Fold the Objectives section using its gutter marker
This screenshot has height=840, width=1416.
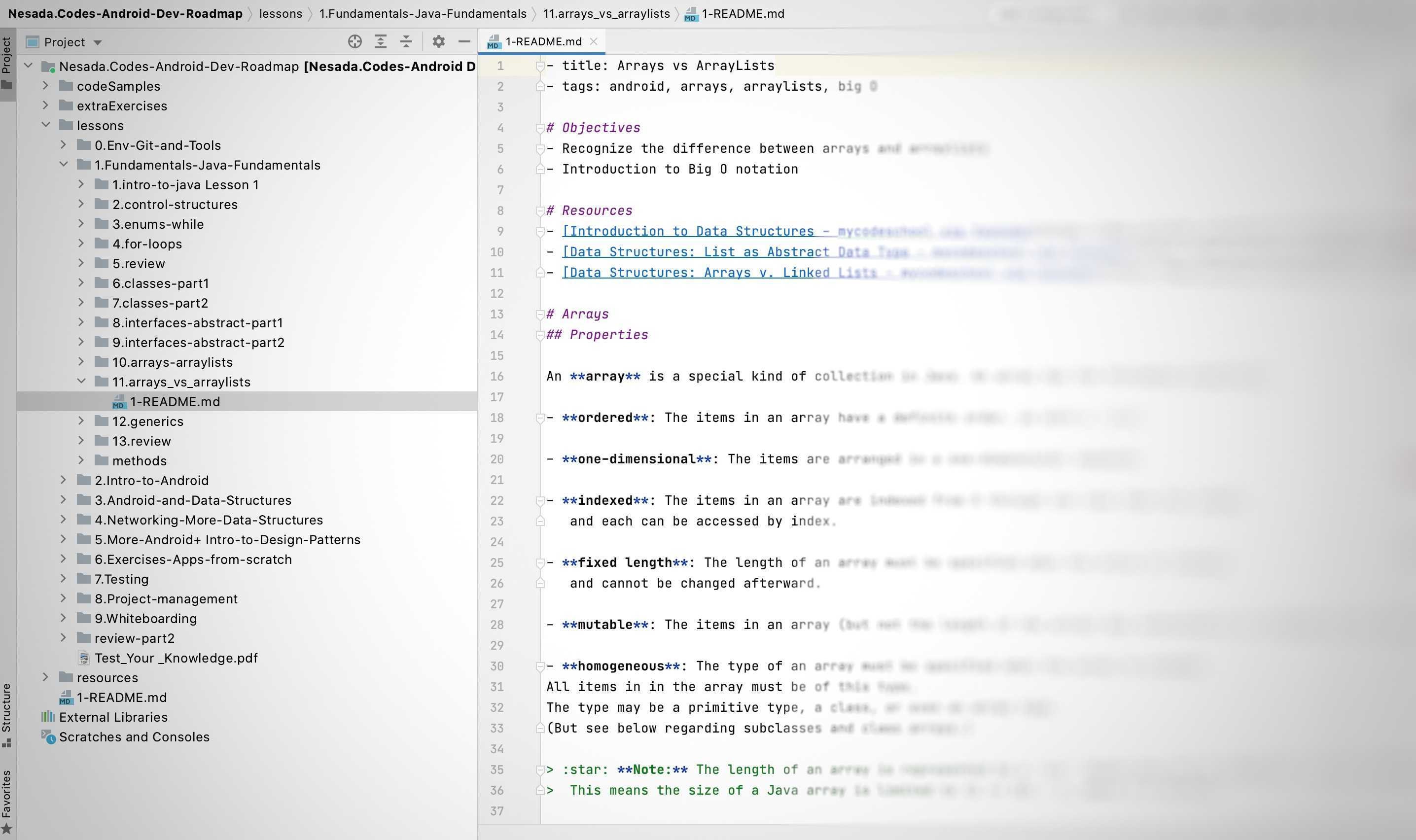coord(540,128)
